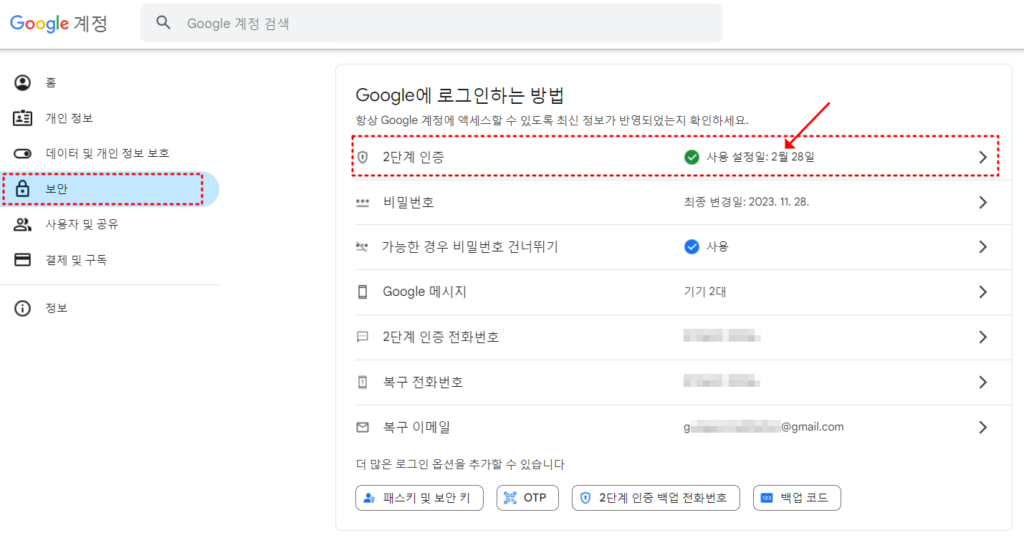The width and height of the screenshot is (1024, 543).
Task: Open 사용자 및 공유 section
Action: [110, 224]
